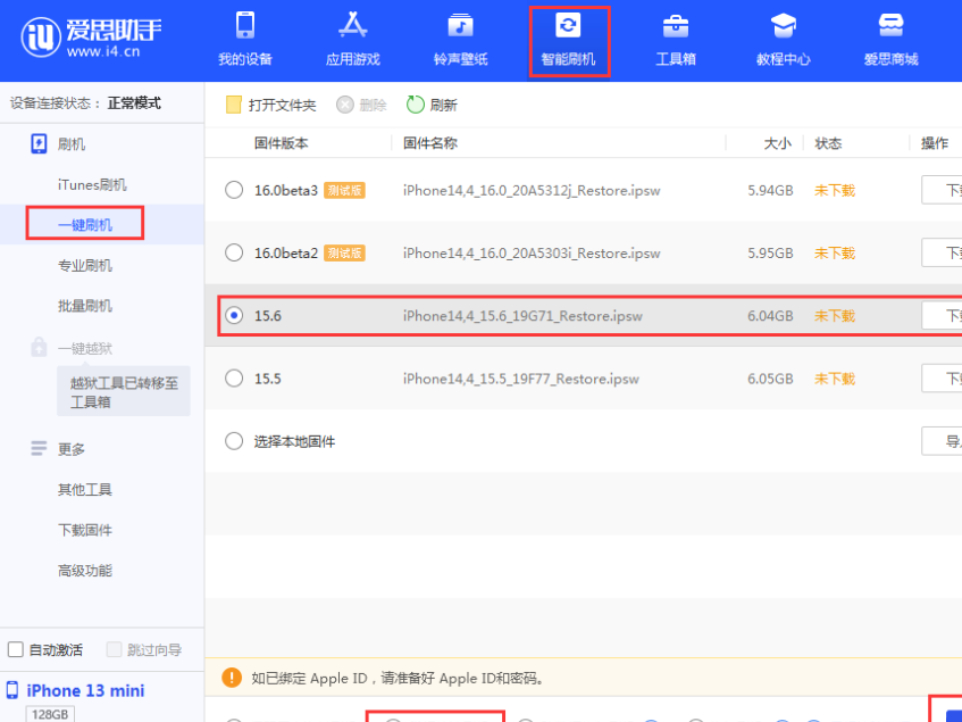The width and height of the screenshot is (962, 722).
Task: Click the 6.05GB size value
Action: (770, 378)
